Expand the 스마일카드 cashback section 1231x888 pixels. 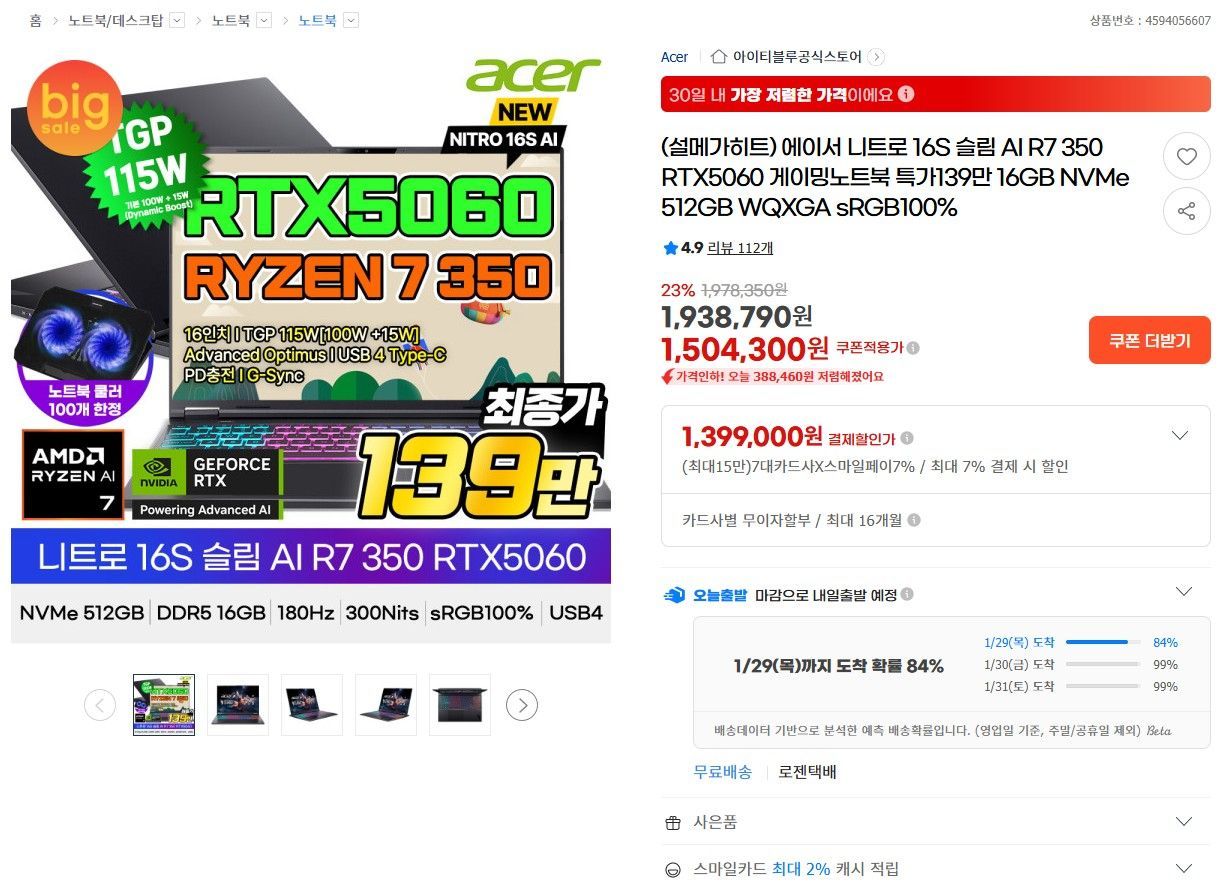(1184, 868)
